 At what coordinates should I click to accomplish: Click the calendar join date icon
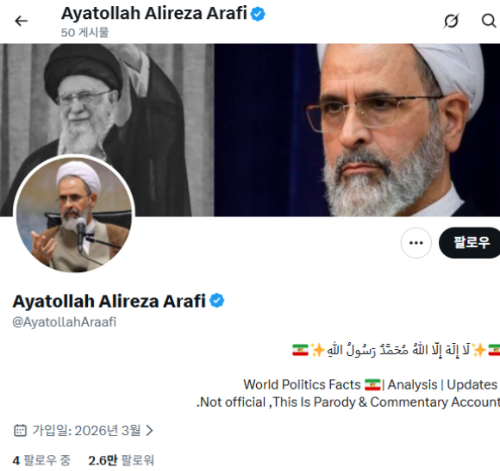(20, 430)
